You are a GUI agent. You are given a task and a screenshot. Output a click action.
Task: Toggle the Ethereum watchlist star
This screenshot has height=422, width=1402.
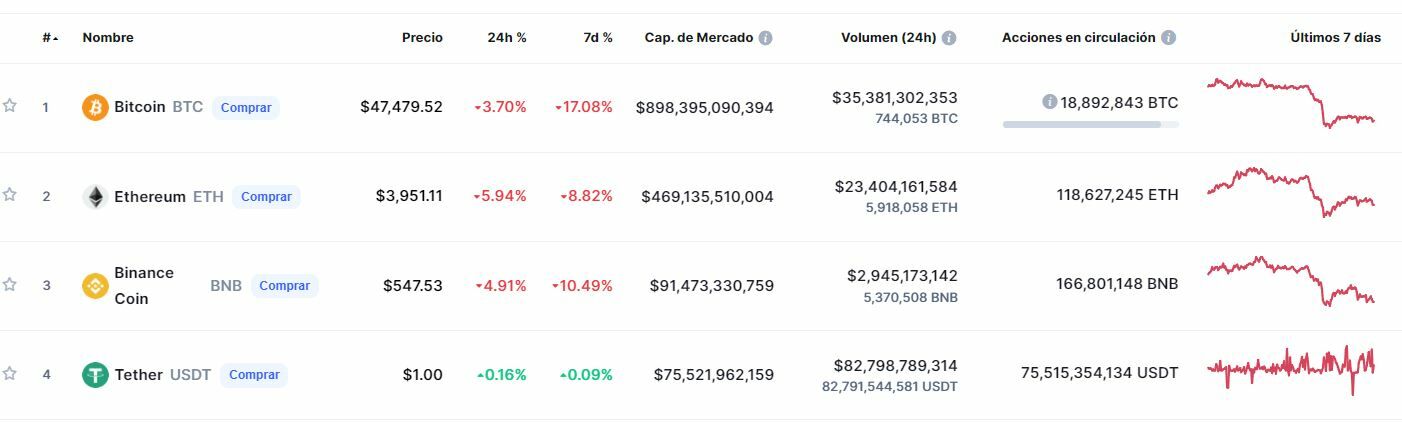[x=10, y=195]
